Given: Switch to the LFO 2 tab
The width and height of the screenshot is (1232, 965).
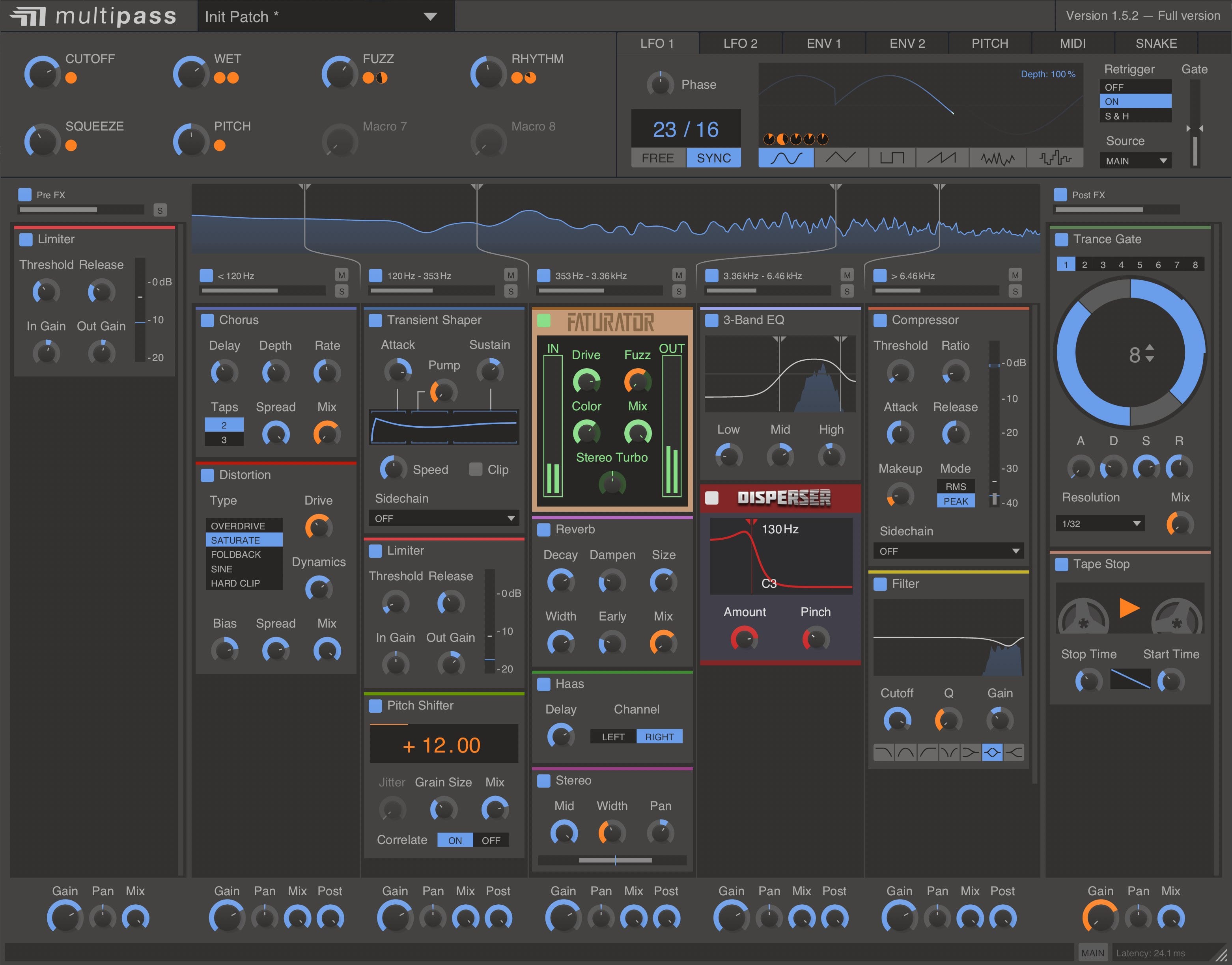Looking at the screenshot, I should 740,43.
